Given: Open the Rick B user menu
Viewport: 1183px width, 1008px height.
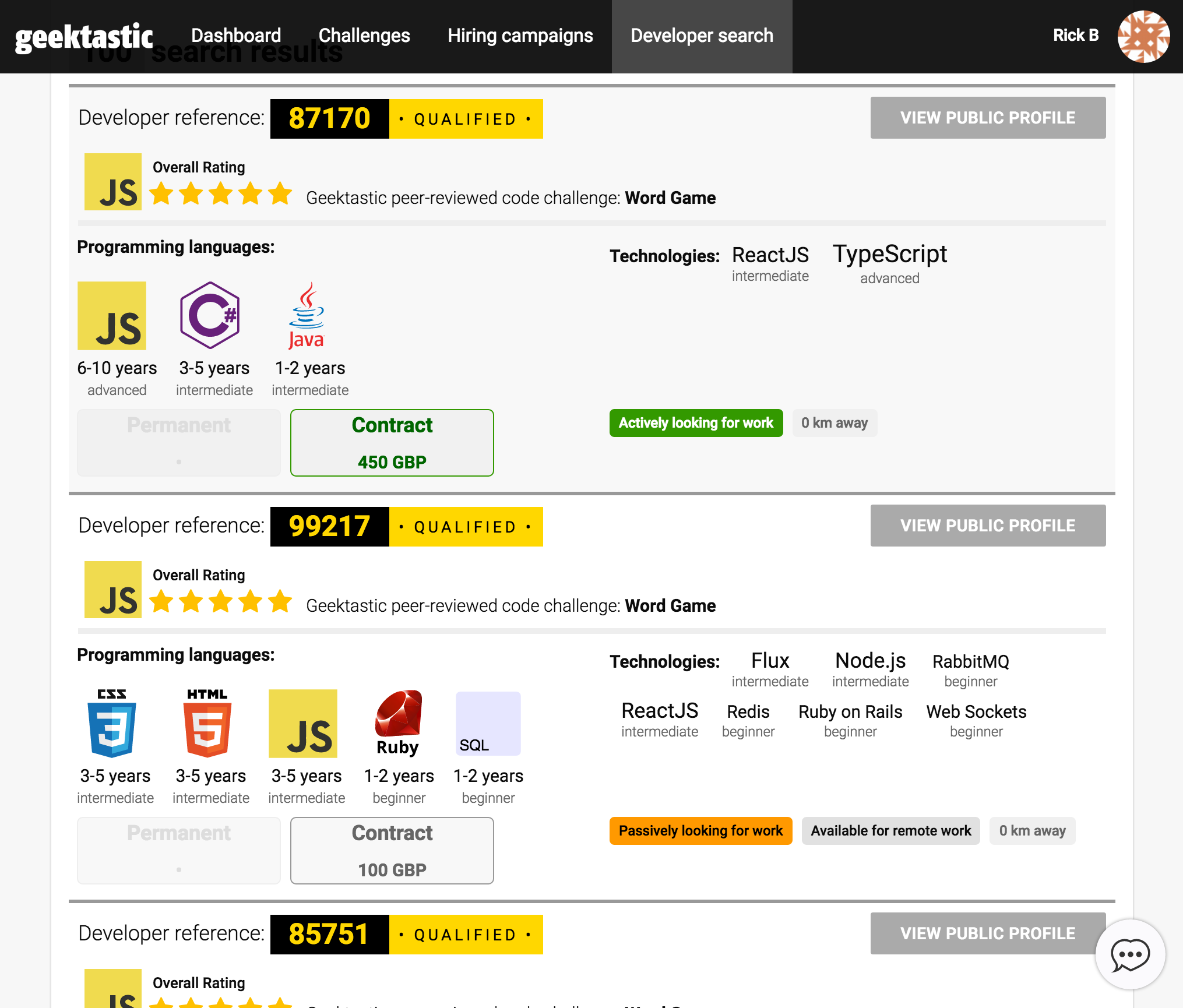Looking at the screenshot, I should (1076, 36).
